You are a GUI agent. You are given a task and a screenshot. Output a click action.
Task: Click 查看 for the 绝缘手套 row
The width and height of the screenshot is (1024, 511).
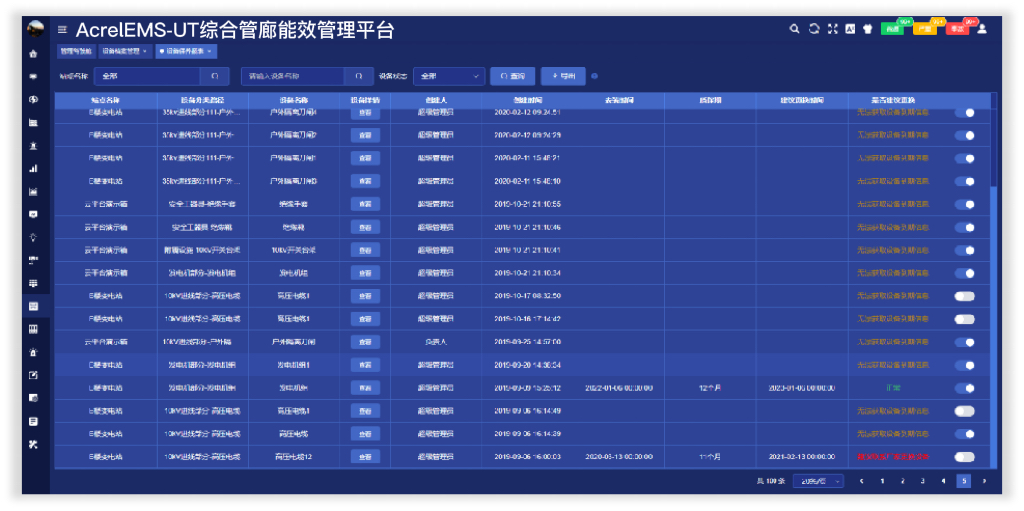tap(365, 204)
